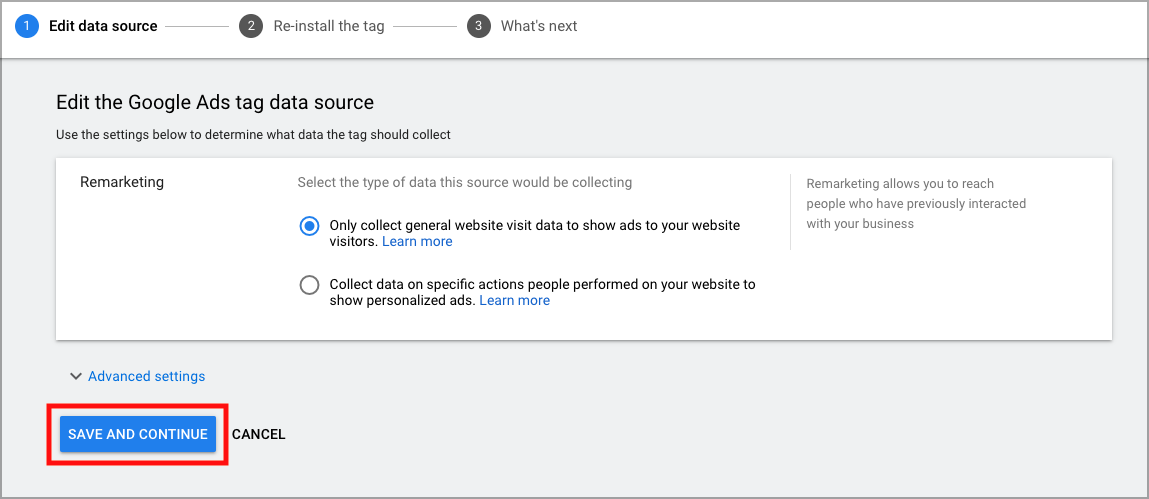This screenshot has width=1149, height=499.
Task: Open Learn more link after personalized ads
Action: pyautogui.click(x=514, y=300)
